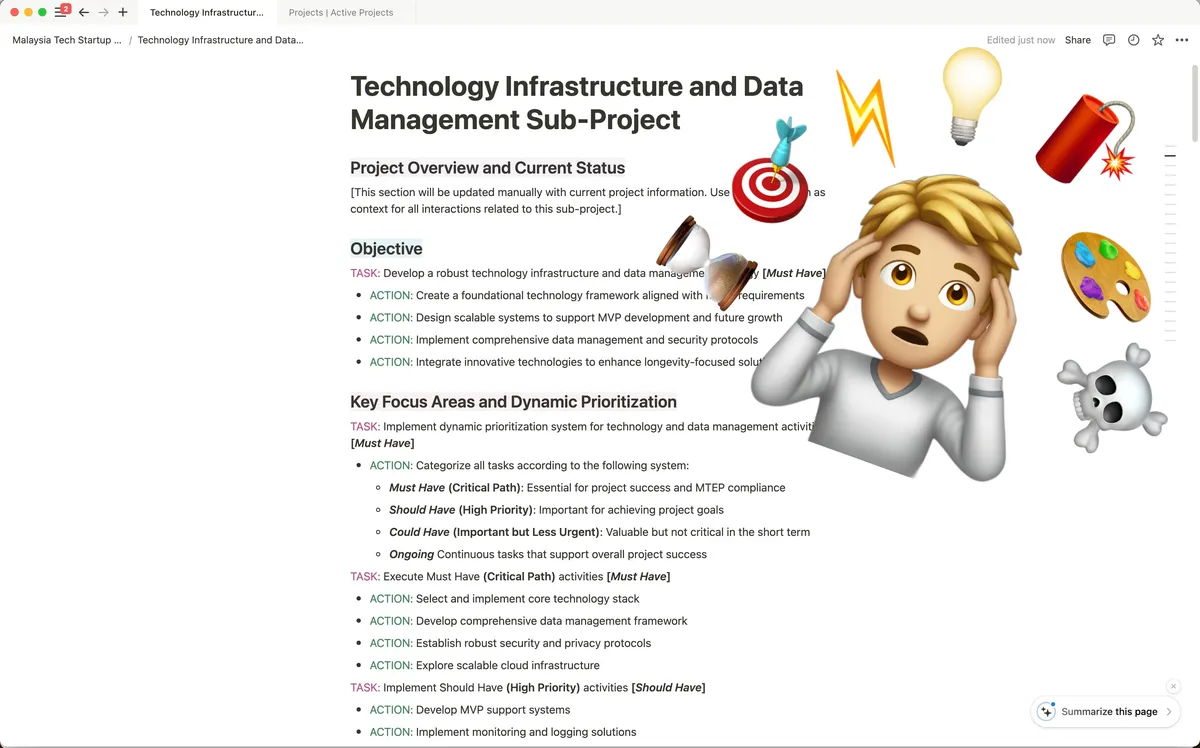The image size is (1200, 748).
Task: Click the Share button
Action: click(1077, 40)
